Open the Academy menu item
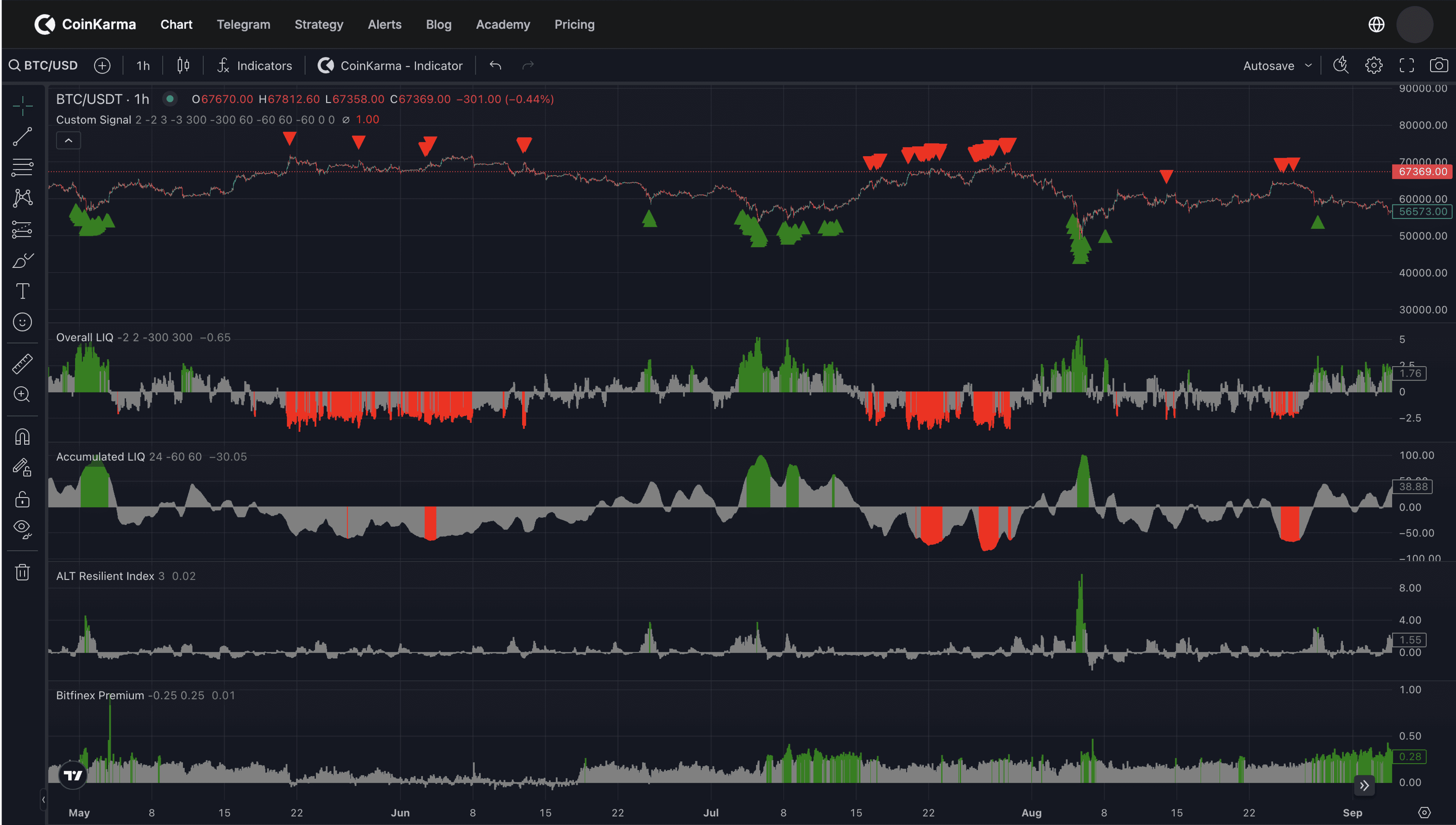The image size is (1456, 825). click(x=502, y=24)
